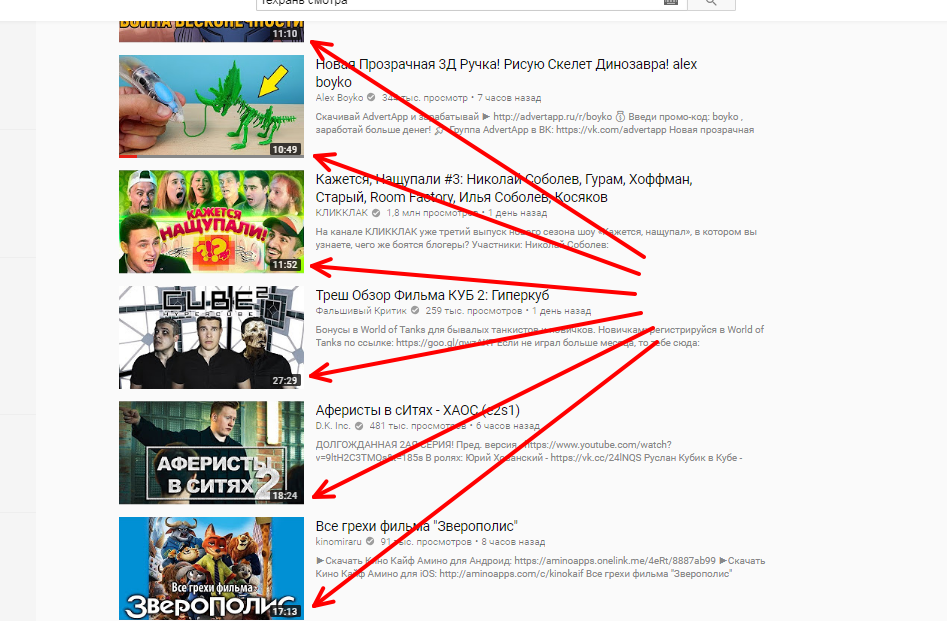The height and width of the screenshot is (621, 947).
Task: Focus the YouTube search text field
Action: (459, 3)
